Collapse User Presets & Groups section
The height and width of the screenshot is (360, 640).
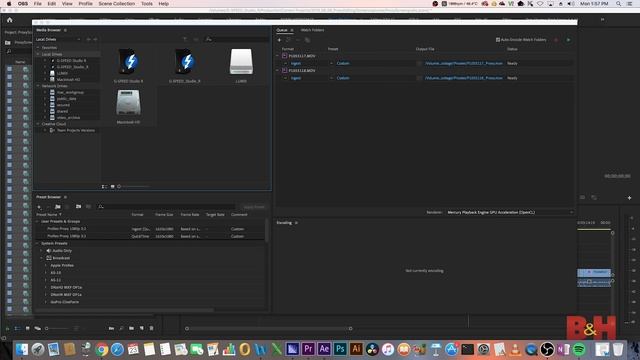click(38, 221)
